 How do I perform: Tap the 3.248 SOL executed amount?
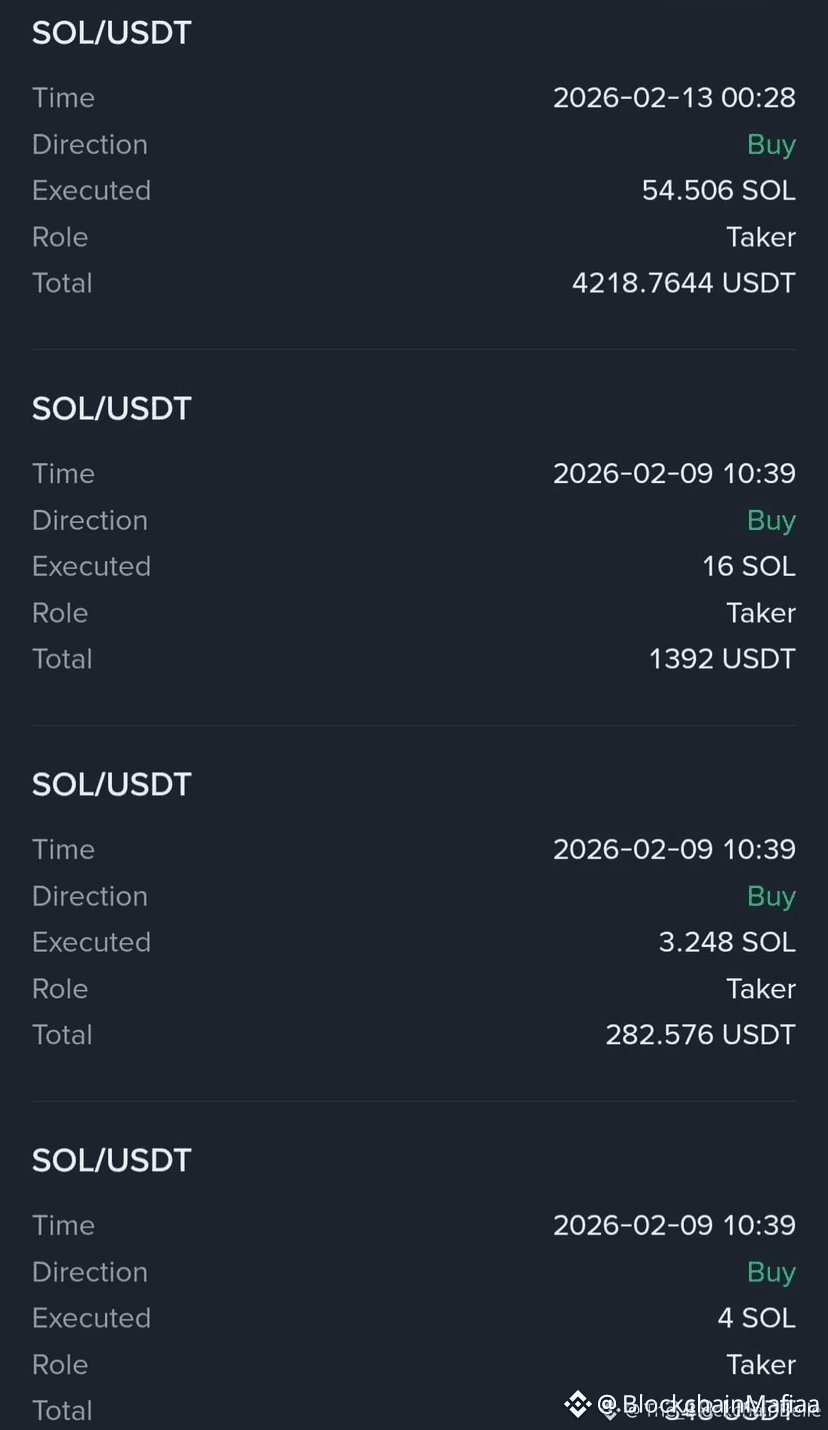tap(727, 942)
